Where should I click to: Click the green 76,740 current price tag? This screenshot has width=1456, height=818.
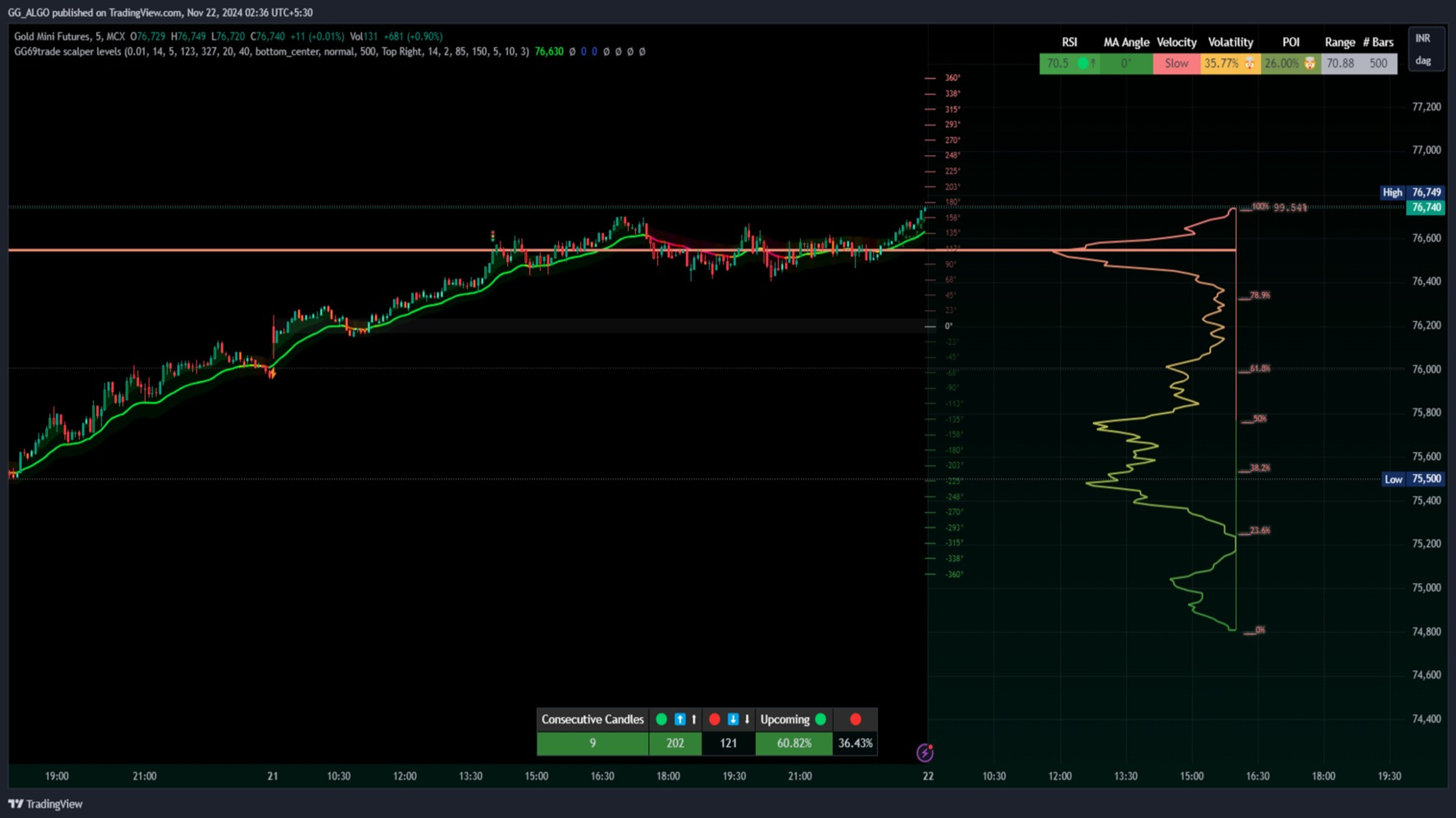tap(1426, 207)
